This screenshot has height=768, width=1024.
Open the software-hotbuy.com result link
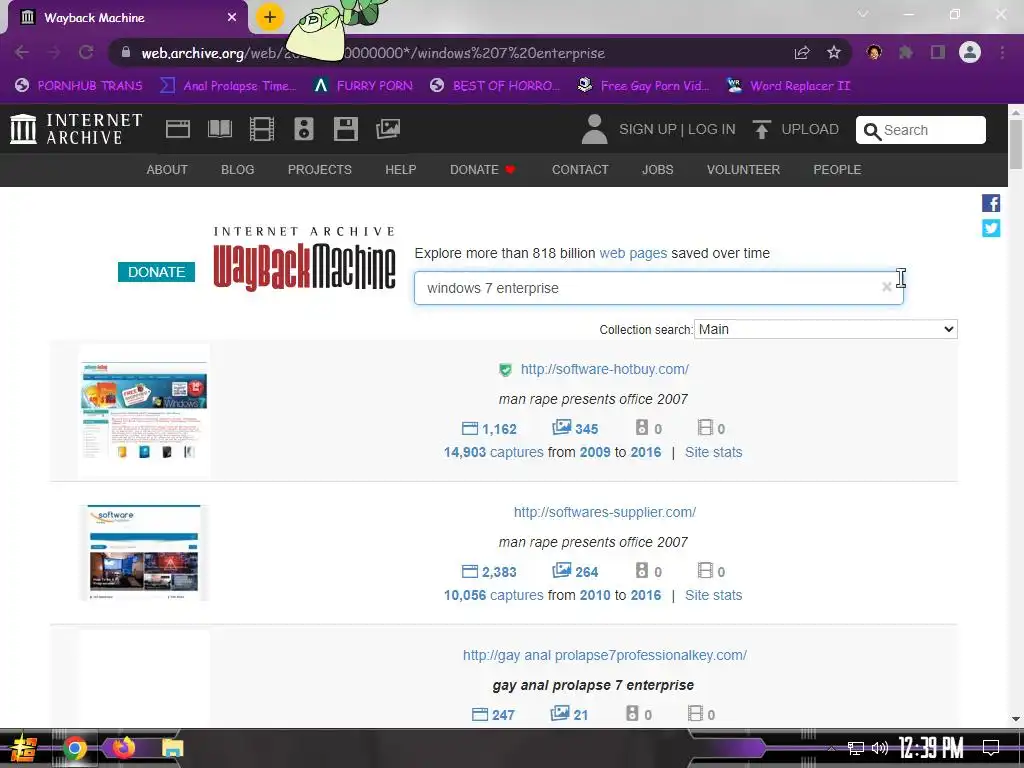point(605,369)
